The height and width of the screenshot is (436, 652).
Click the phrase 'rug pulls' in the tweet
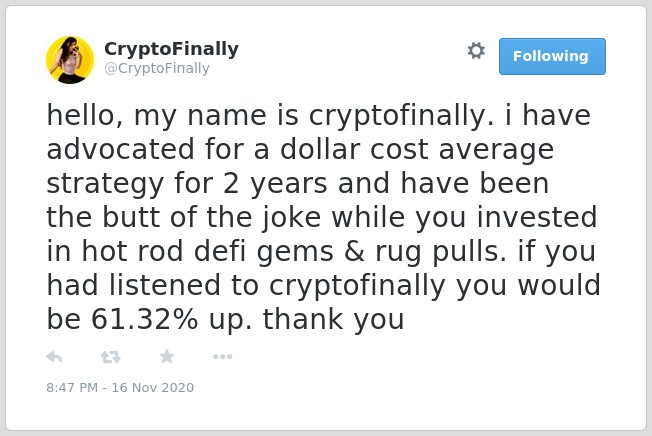(x=440, y=252)
